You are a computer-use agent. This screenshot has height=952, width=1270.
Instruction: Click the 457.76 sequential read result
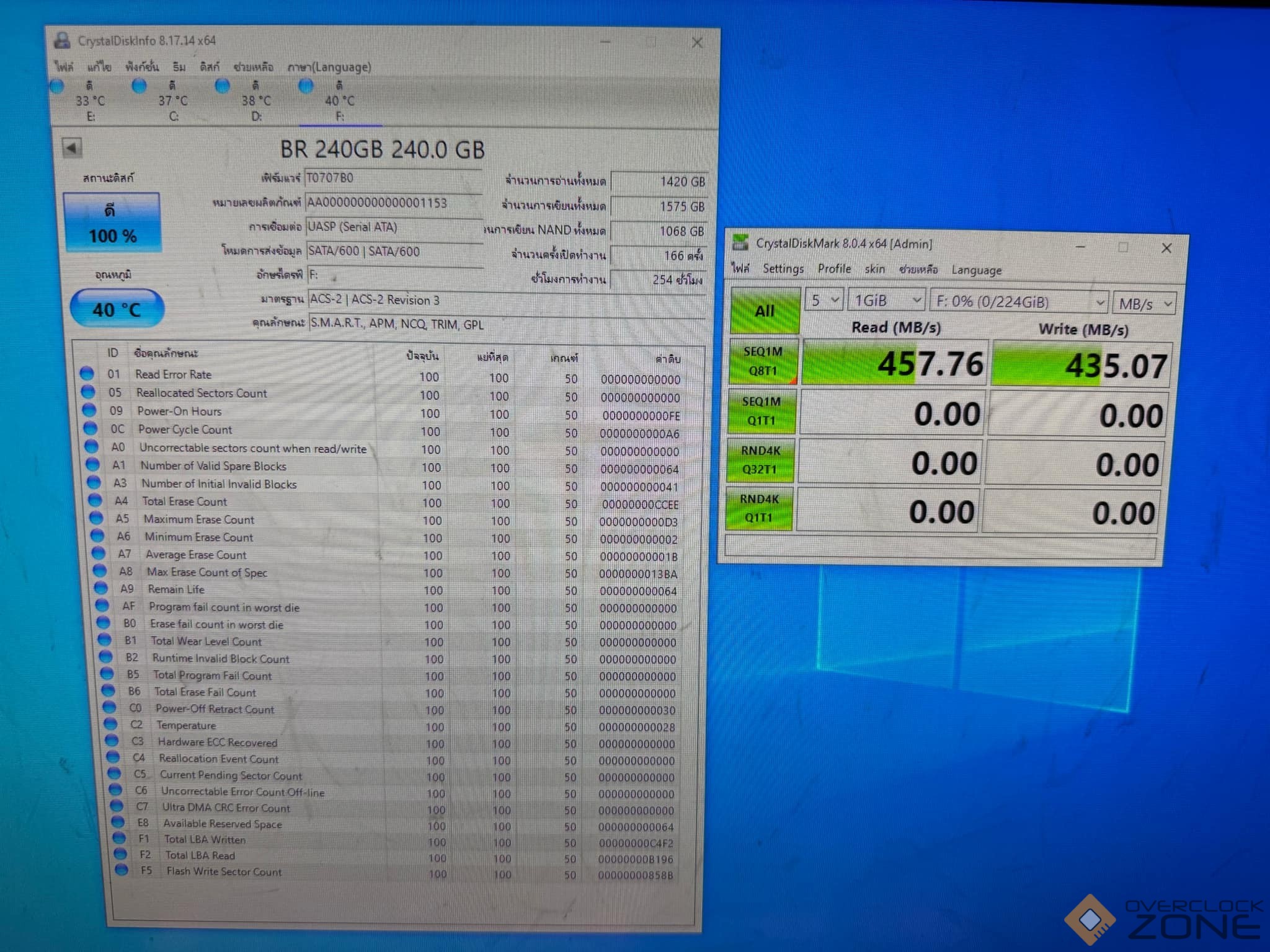(x=894, y=363)
